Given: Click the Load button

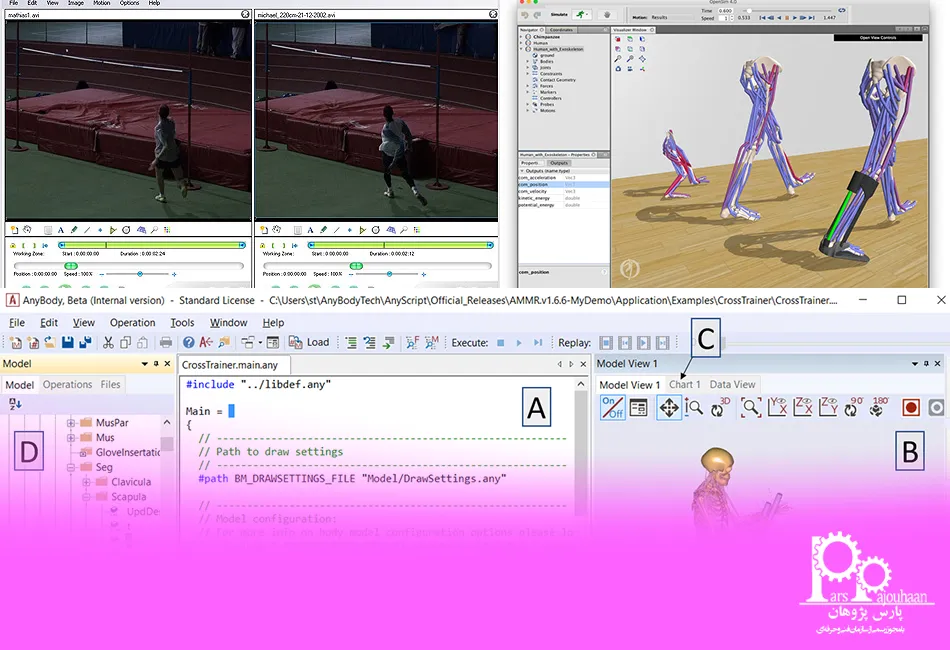Looking at the screenshot, I should [309, 342].
